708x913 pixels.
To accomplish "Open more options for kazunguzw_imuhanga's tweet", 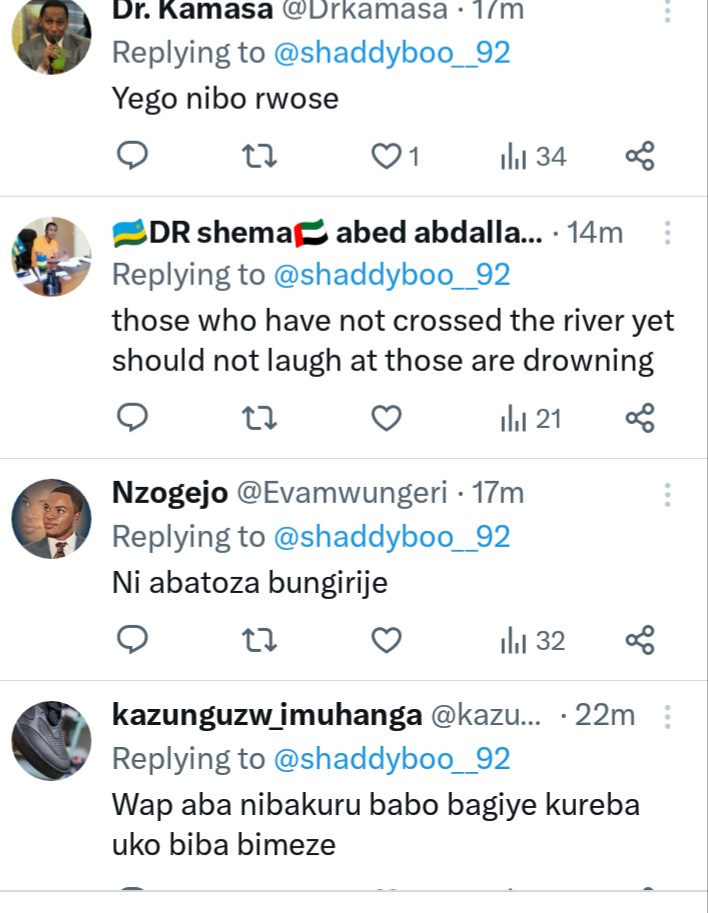I will [x=667, y=716].
